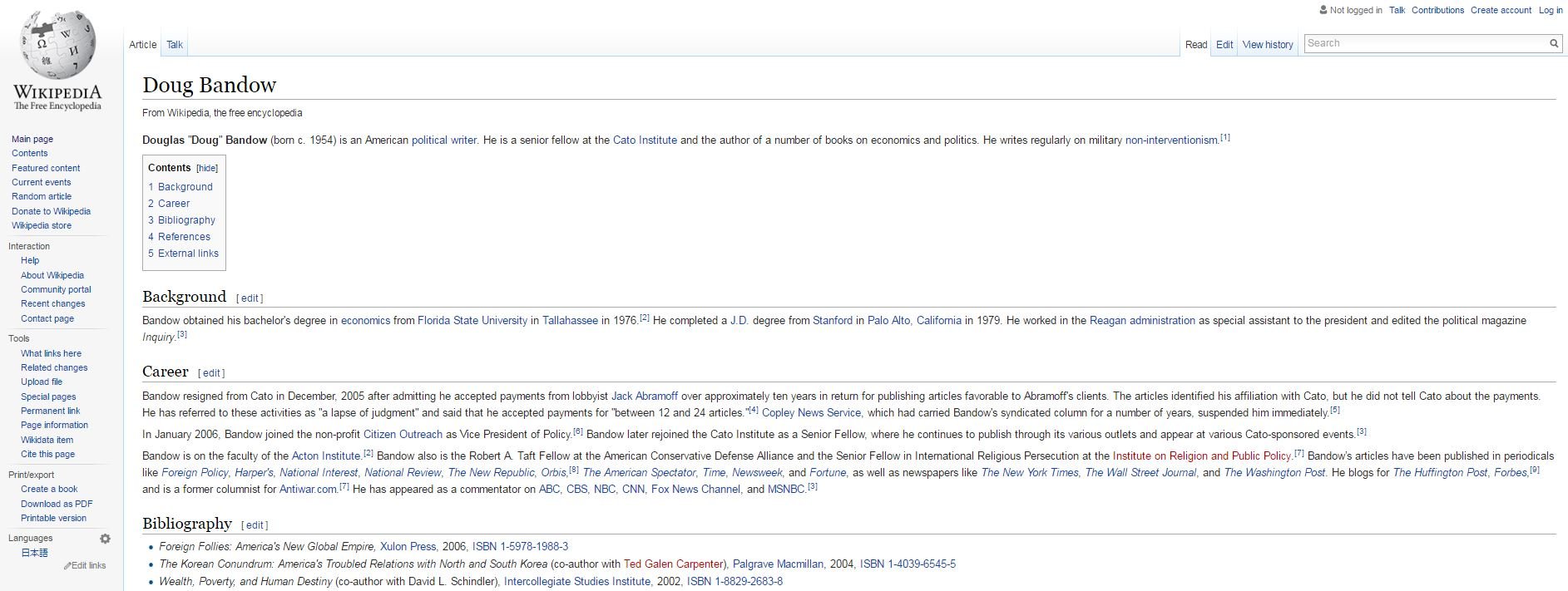This screenshot has height=591, width=1568.
Task: Open Xulon Press link
Action: [408, 547]
